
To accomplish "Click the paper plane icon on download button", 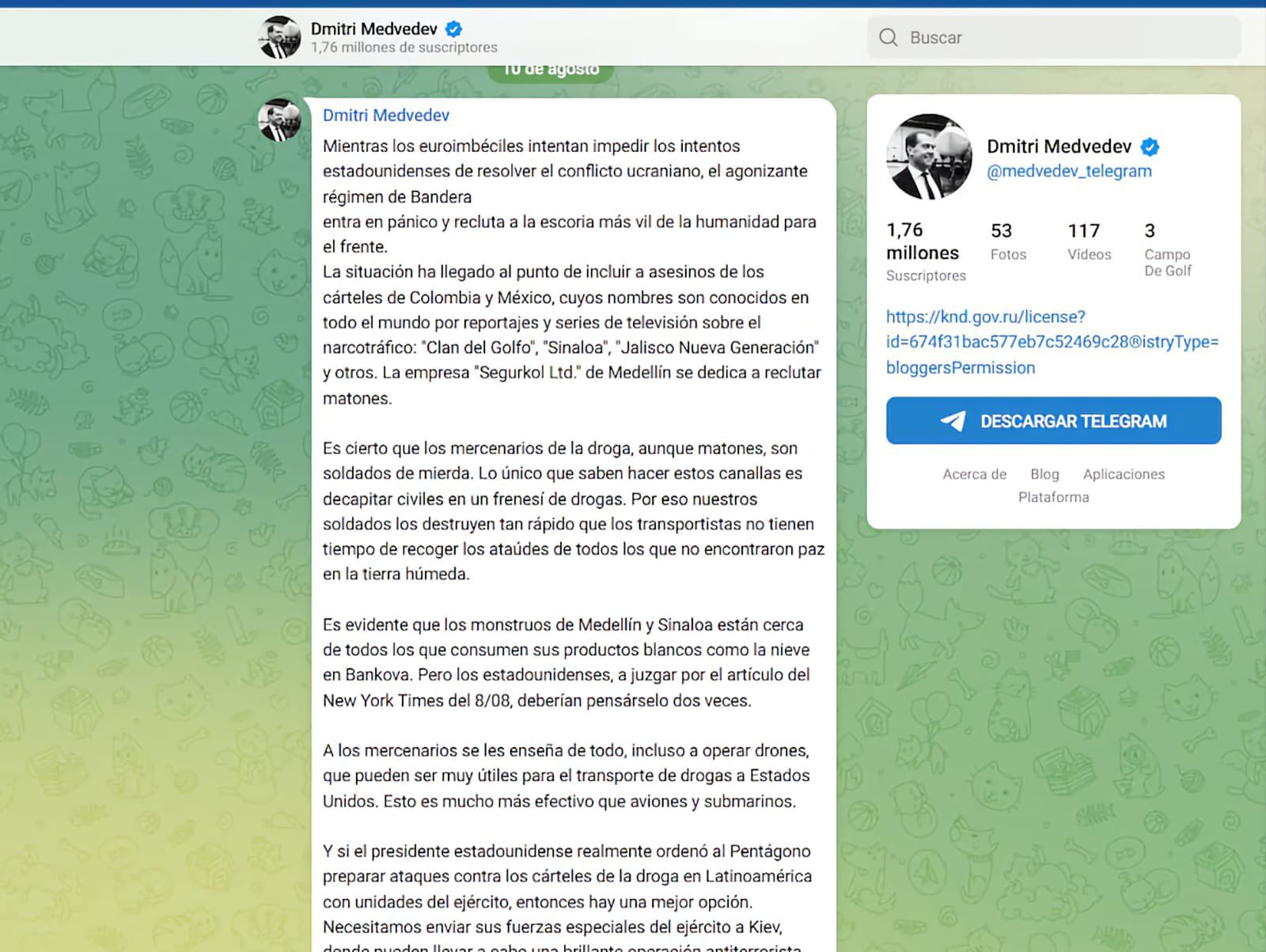I will tap(953, 421).
